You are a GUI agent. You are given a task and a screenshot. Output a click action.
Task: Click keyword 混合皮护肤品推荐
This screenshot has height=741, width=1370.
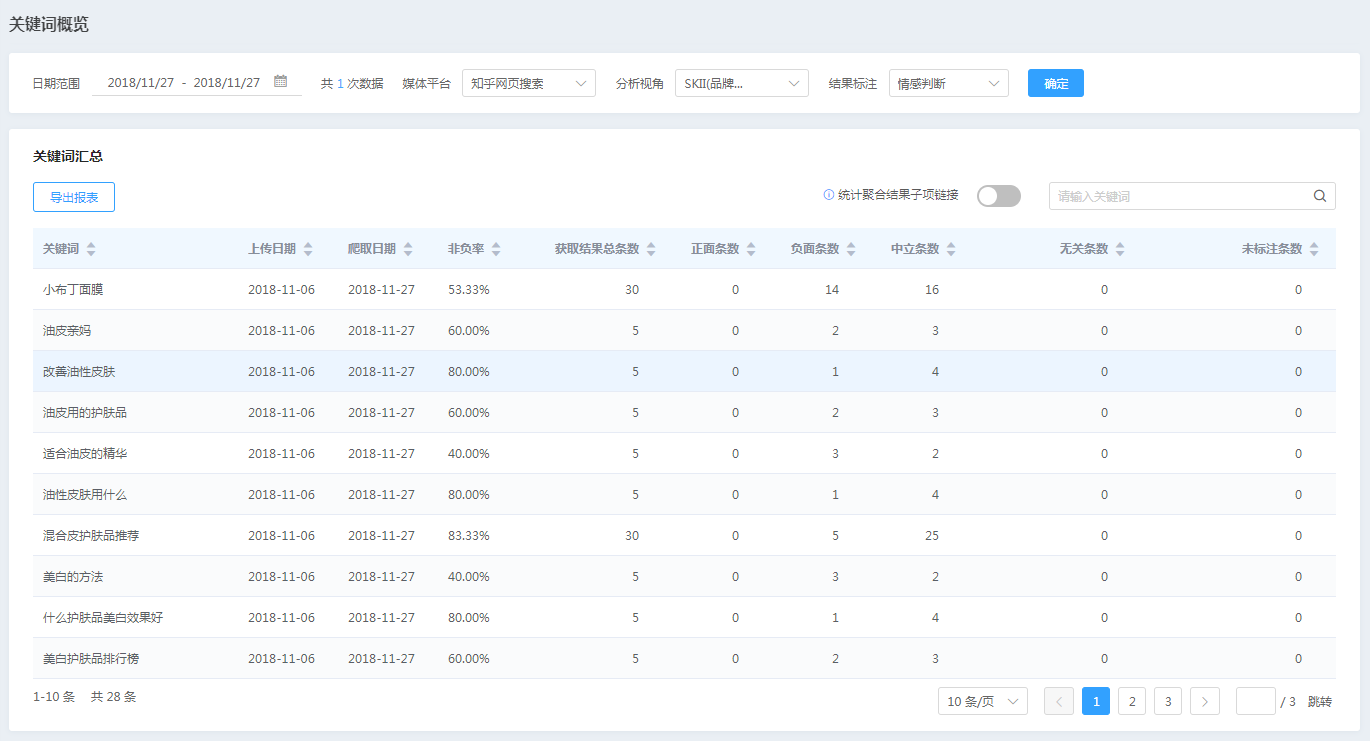91,536
